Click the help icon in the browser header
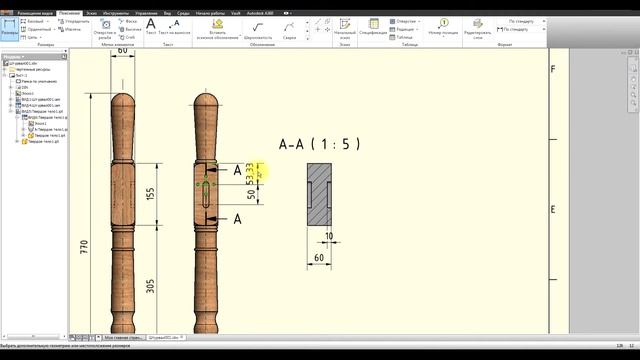Viewport: 640px width, 360px height. (x=64, y=57)
